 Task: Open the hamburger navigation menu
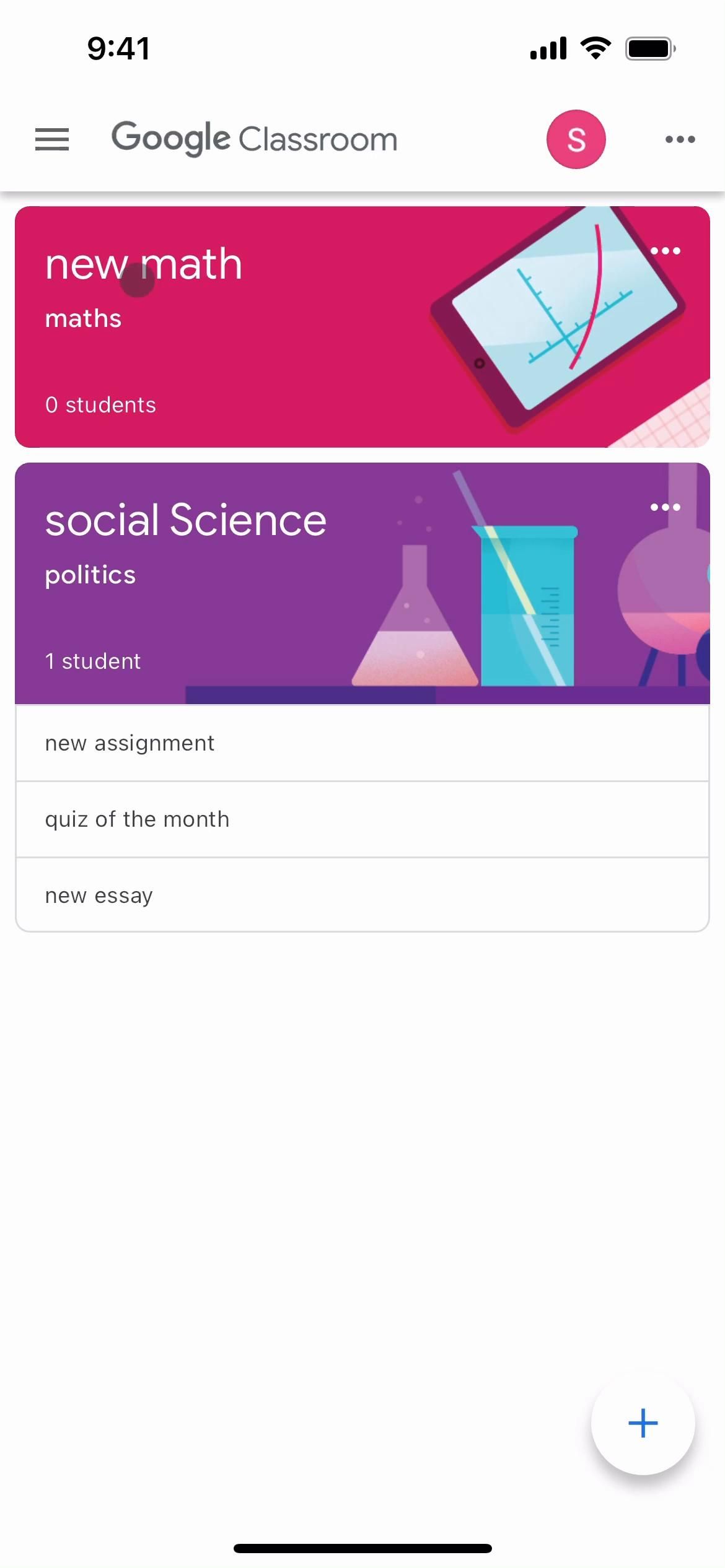[52, 139]
